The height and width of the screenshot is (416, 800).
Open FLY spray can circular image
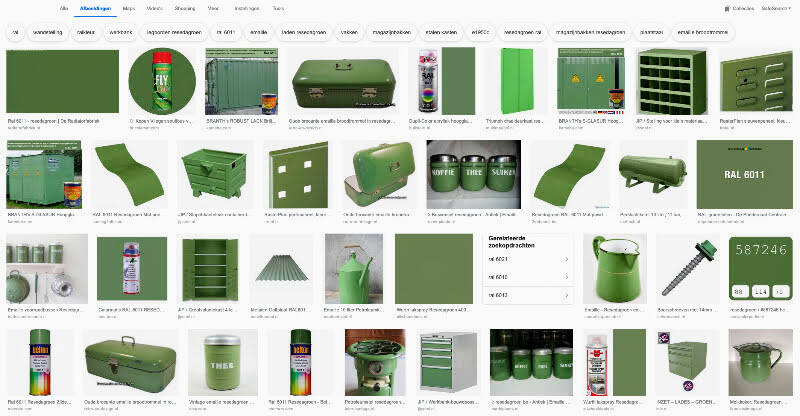coord(162,81)
